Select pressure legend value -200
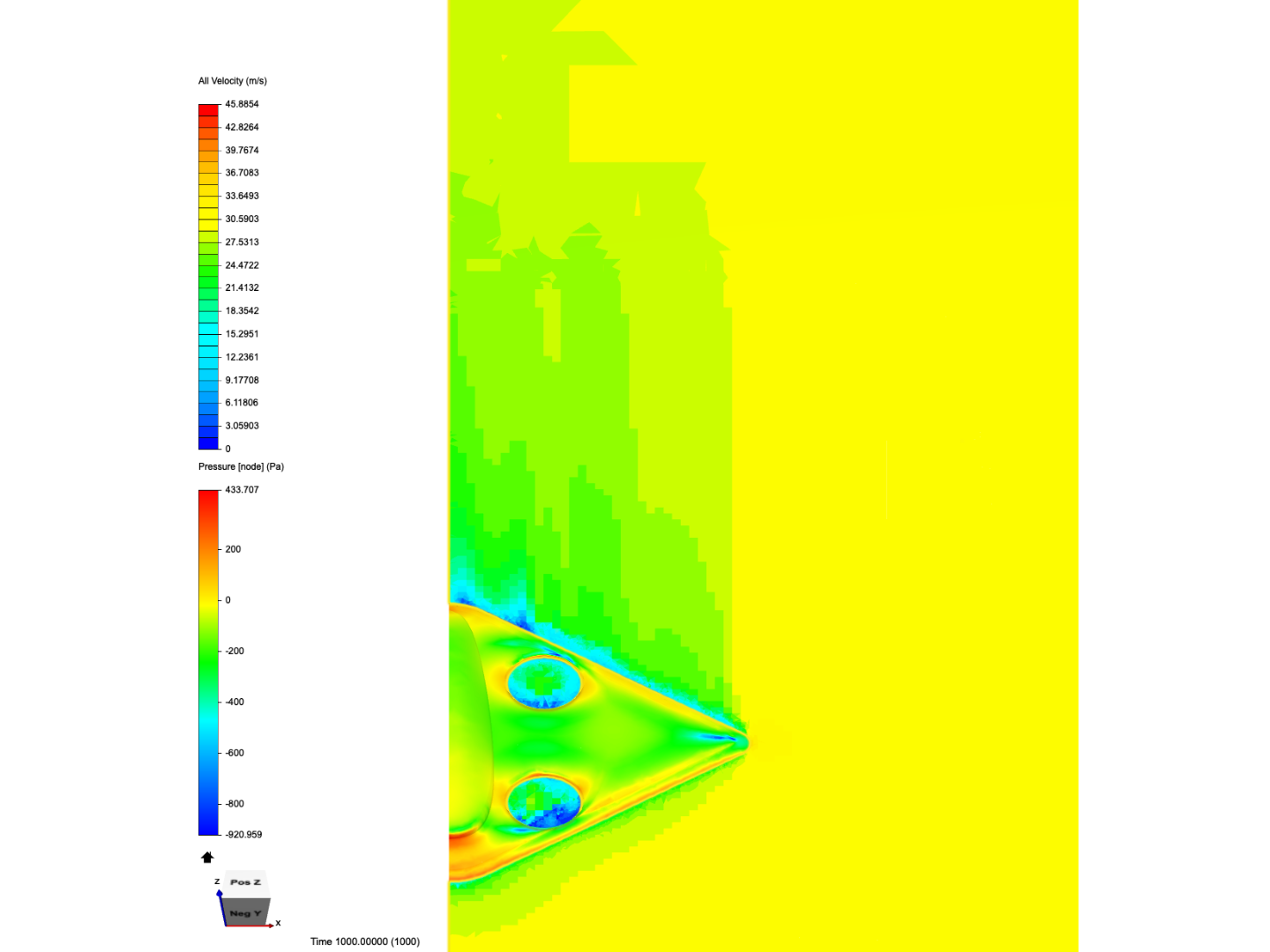1270x952 pixels. tap(235, 651)
